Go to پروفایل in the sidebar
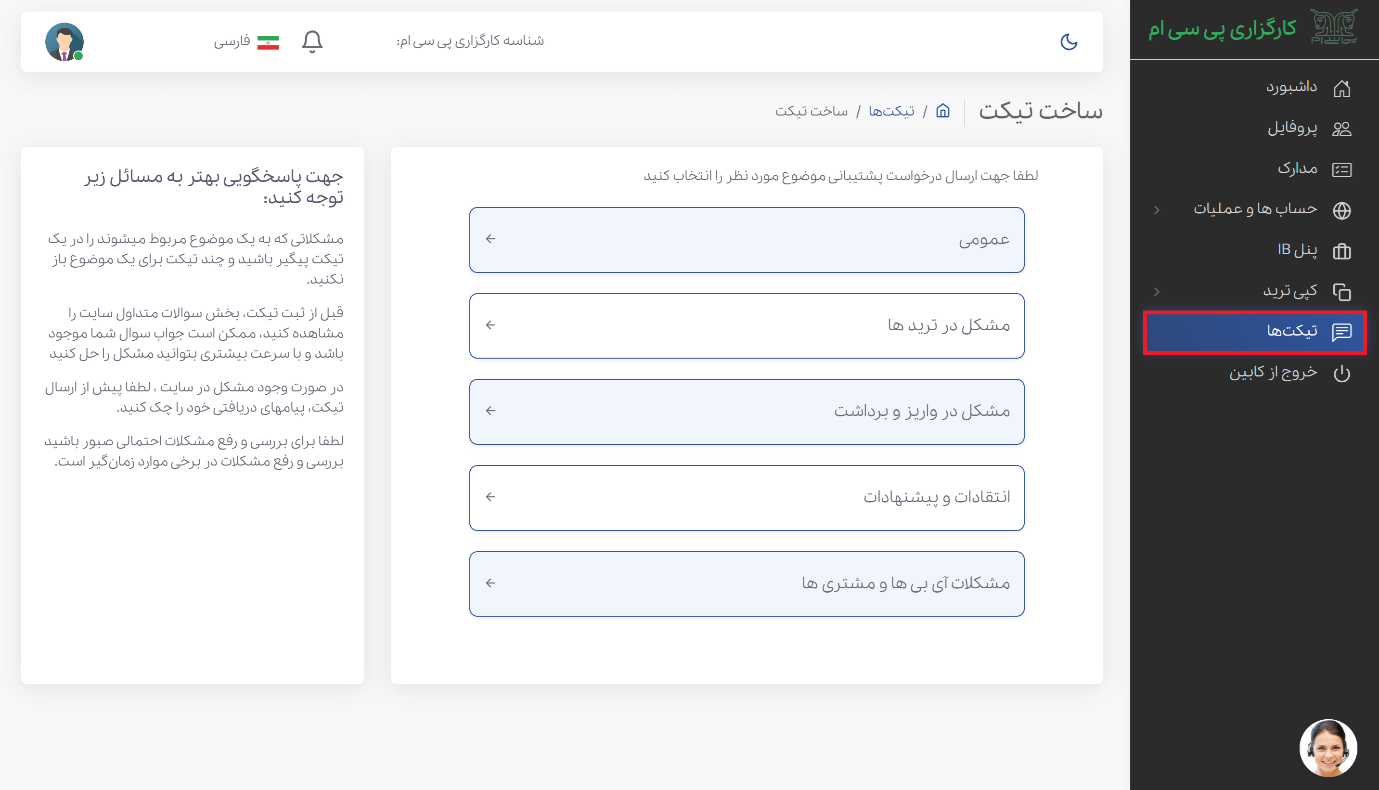Screen dimensions: 1379x790 click(x=1292, y=128)
